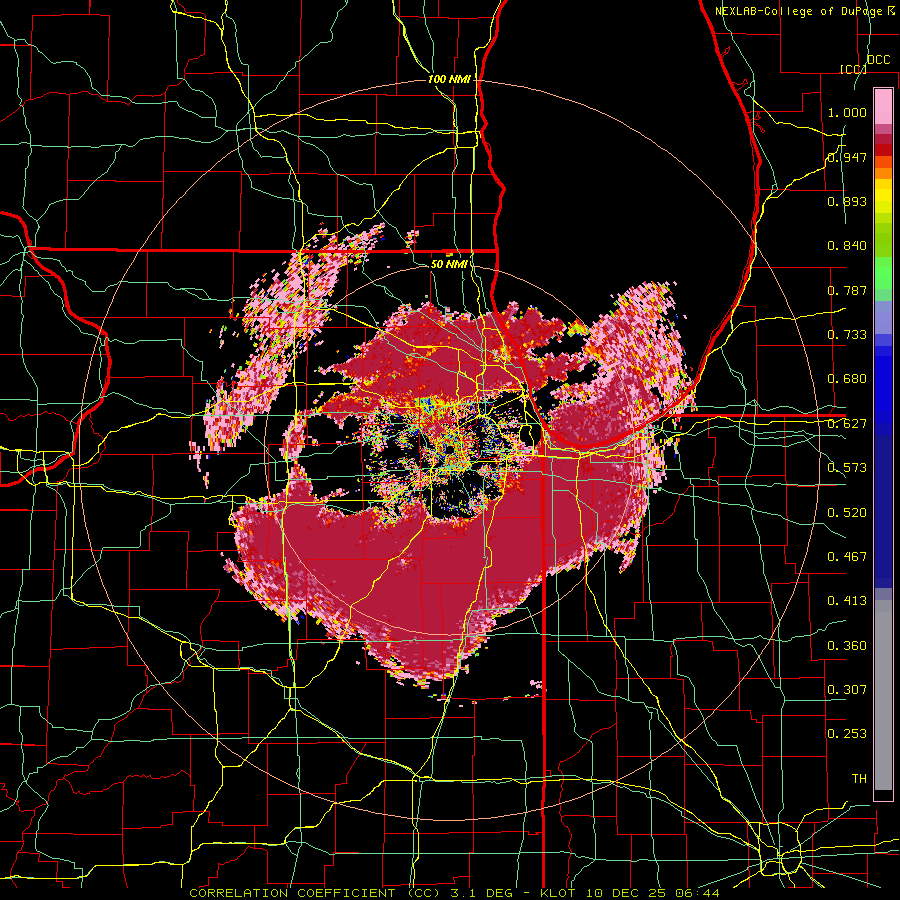Click the 06:44 timestamp
The image size is (900, 900).
698,893
